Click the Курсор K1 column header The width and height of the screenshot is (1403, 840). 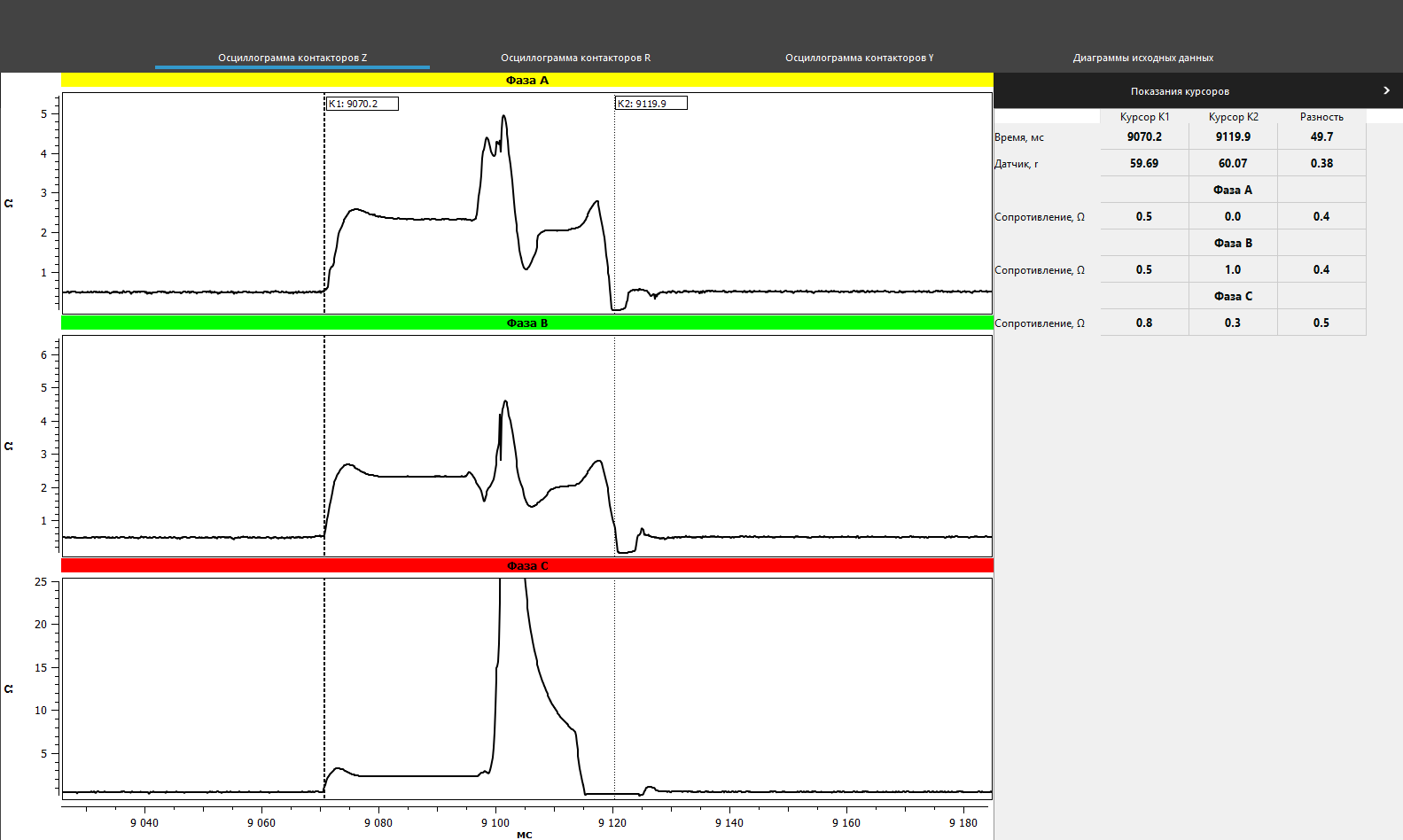(x=1144, y=117)
